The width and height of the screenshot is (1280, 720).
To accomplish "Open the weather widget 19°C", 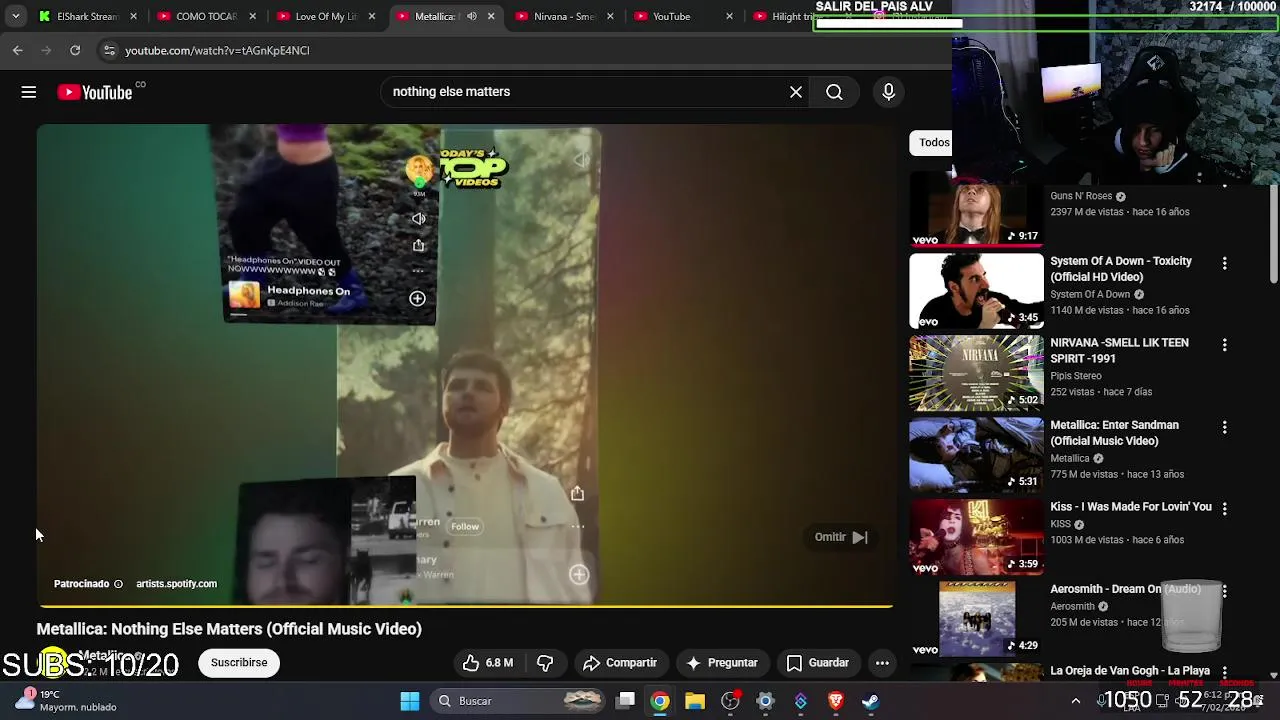I will coord(68,700).
